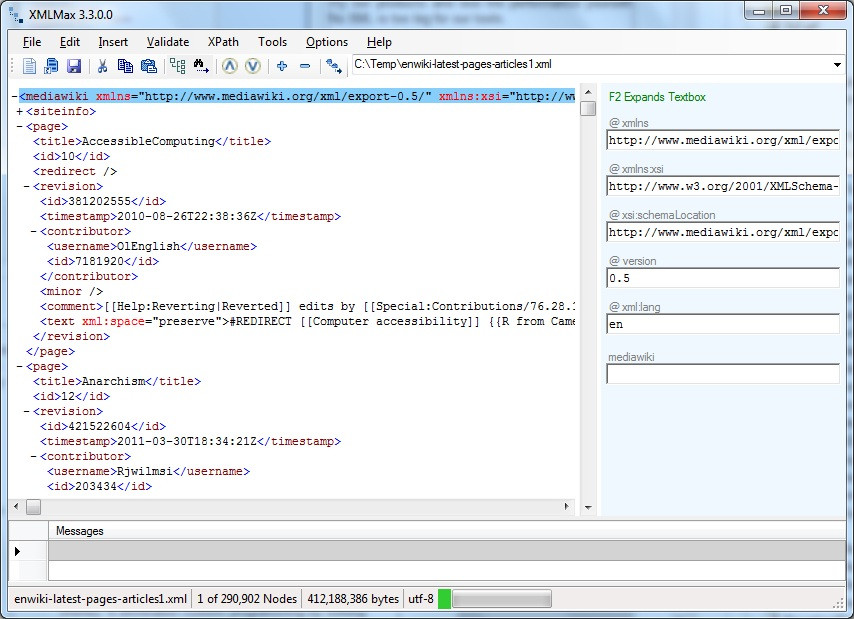This screenshot has width=854, height=619.
Task: Select the timestamp 2010-08-26T22:38:36Z line
Action: tap(191, 217)
